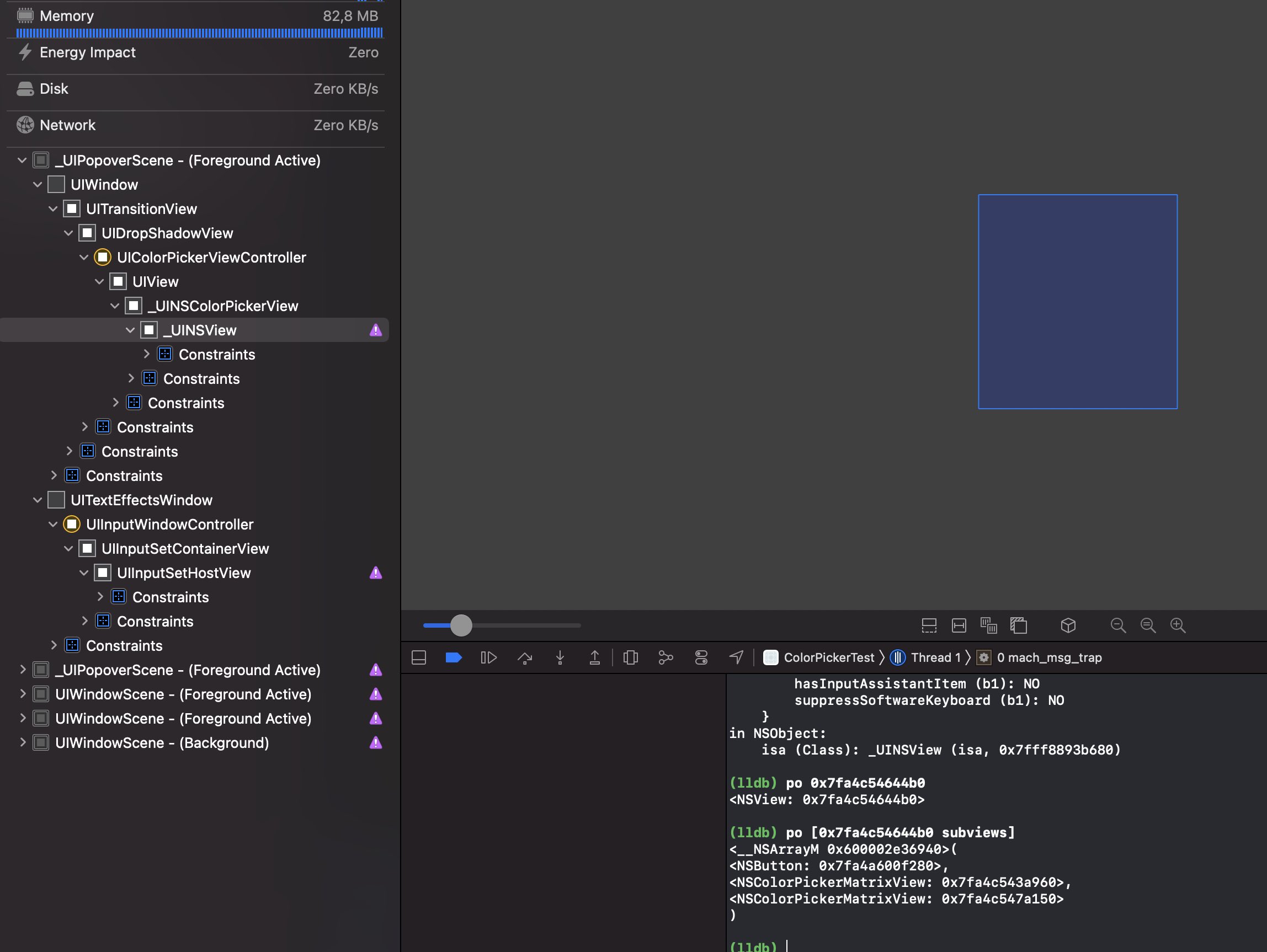The height and width of the screenshot is (952, 1267).
Task: Collapse the UITextEffectsWindow node
Action: pyautogui.click(x=38, y=500)
